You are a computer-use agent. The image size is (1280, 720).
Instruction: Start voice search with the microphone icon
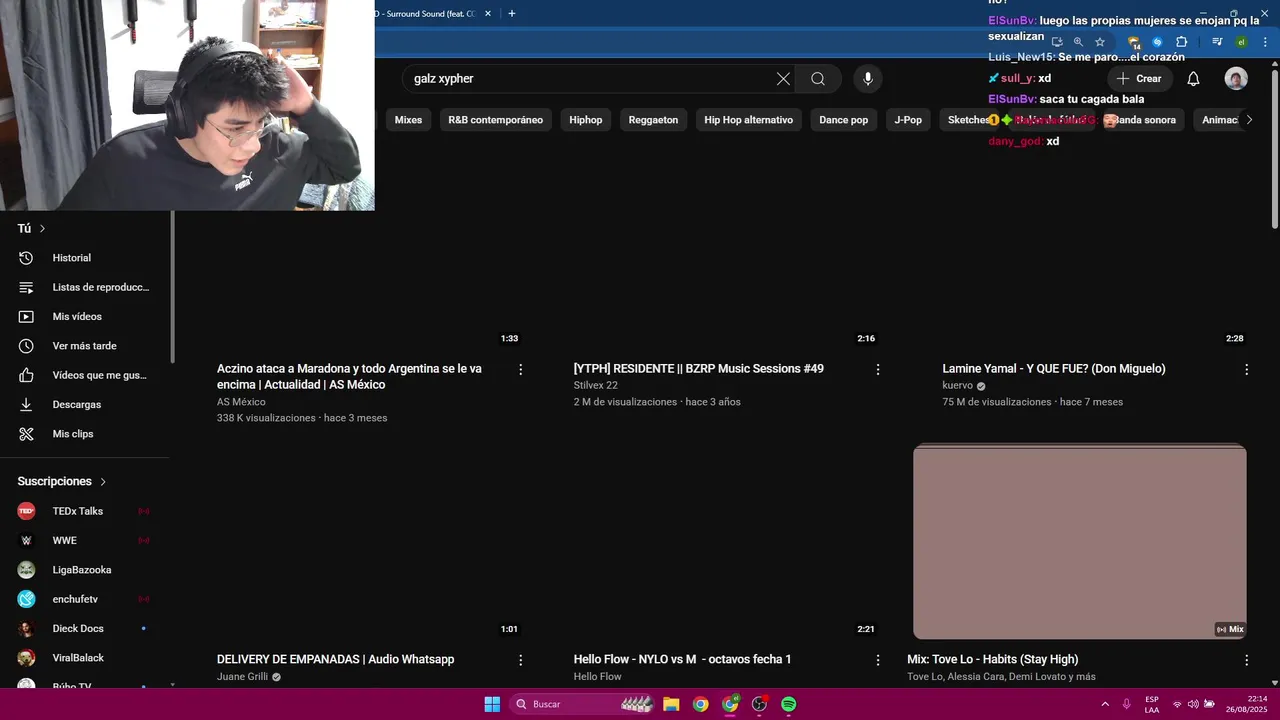point(868,79)
